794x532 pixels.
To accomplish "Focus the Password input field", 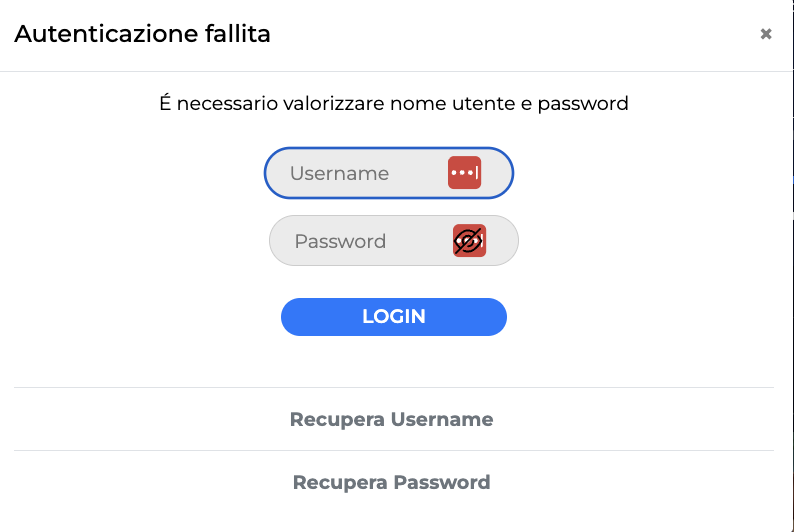I will (365, 241).
